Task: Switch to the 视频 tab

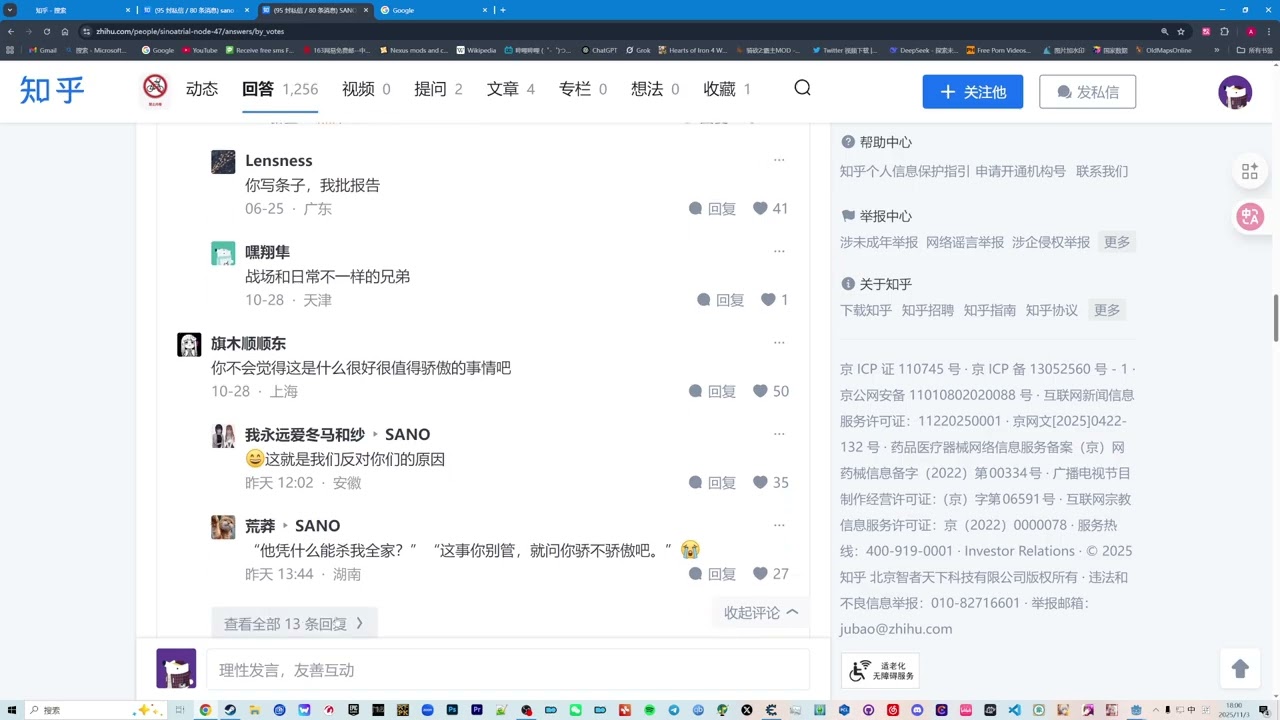Action: click(366, 89)
